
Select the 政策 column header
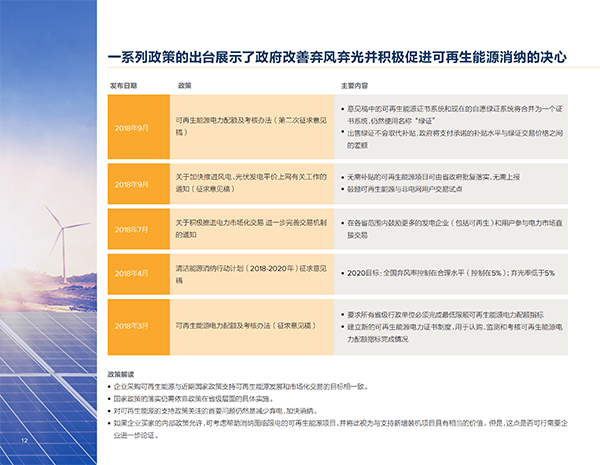[x=184, y=86]
